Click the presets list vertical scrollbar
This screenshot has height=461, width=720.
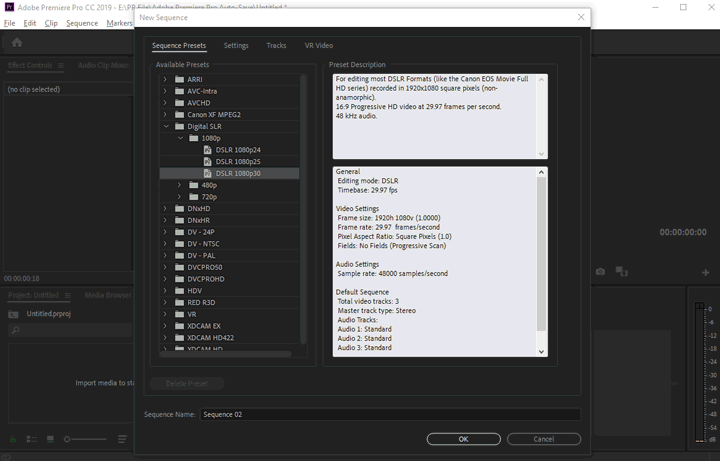(x=303, y=209)
